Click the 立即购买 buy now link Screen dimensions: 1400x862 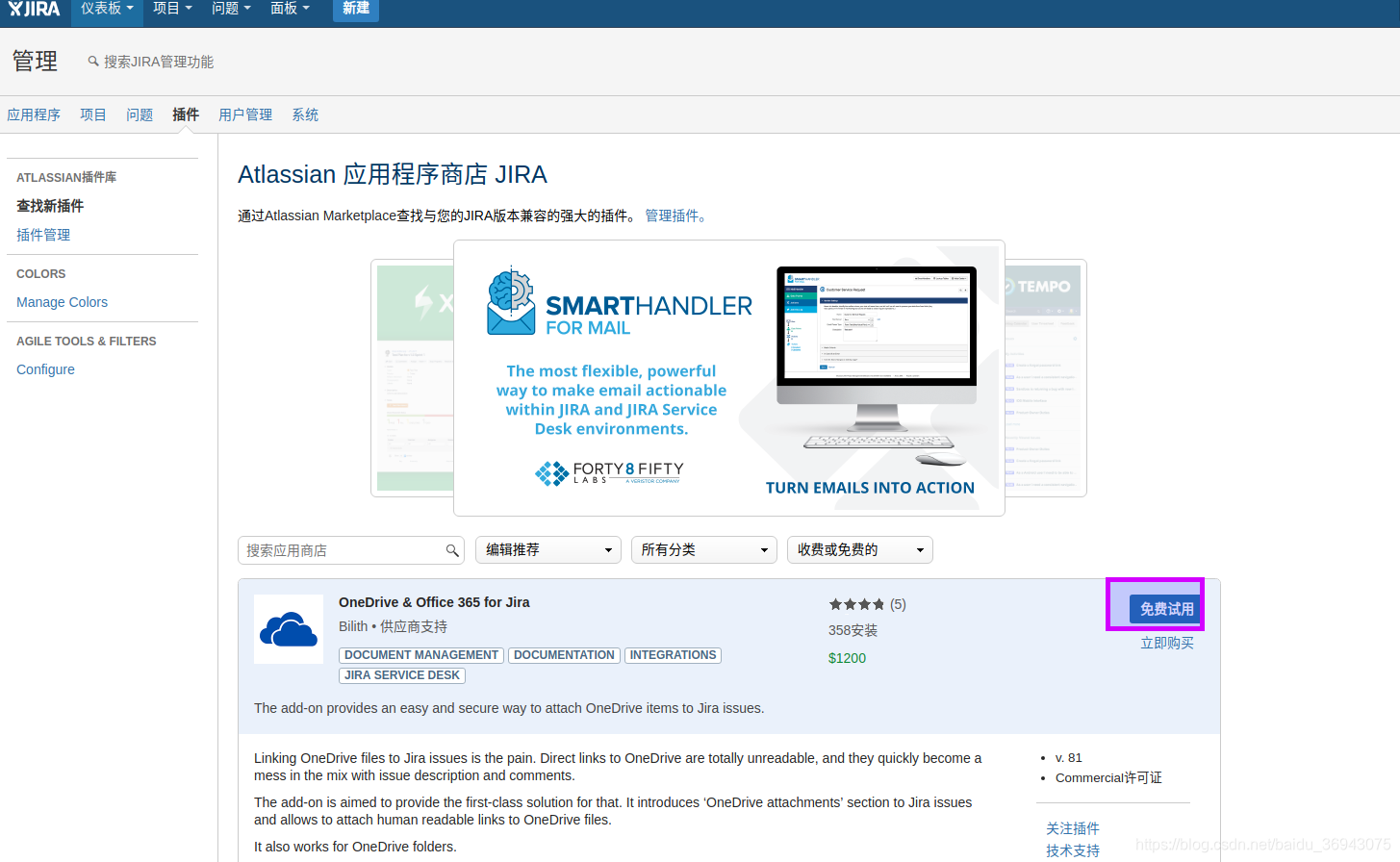click(x=1167, y=643)
